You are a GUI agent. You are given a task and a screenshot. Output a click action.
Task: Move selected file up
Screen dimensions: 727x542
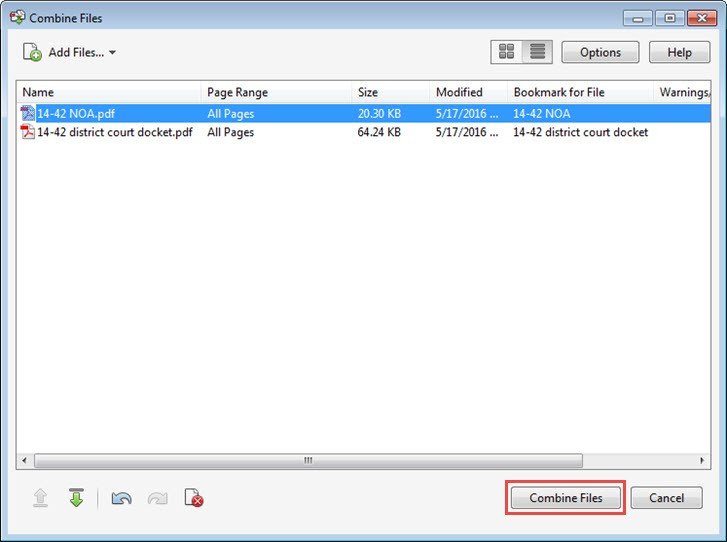click(40, 498)
